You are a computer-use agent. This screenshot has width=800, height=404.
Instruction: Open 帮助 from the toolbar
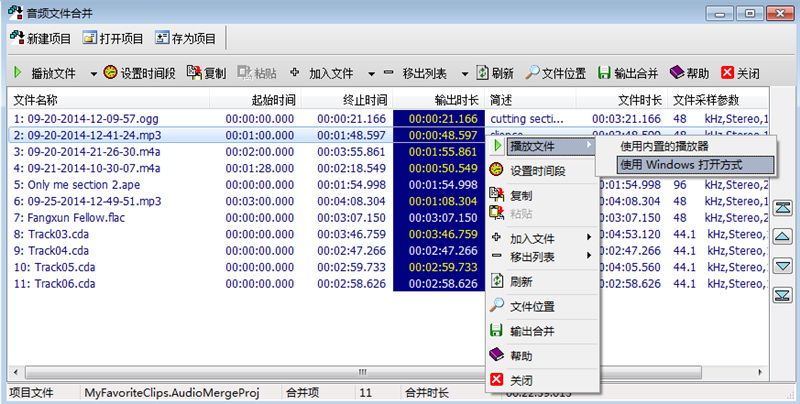click(x=689, y=73)
